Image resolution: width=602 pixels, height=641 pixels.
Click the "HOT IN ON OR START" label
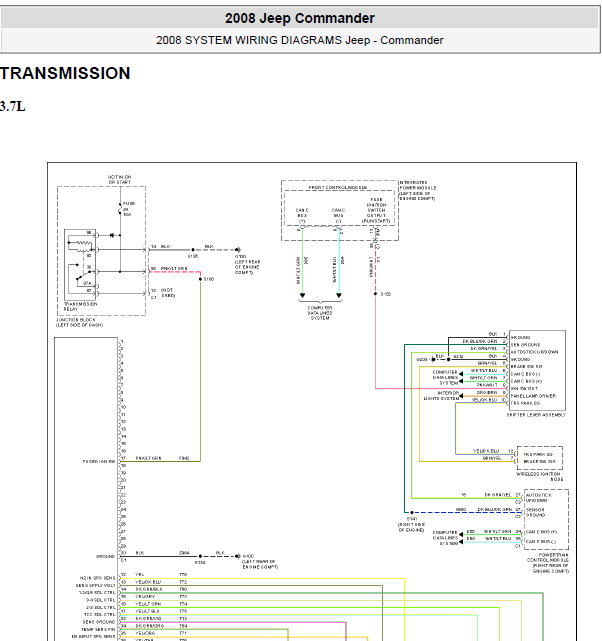tap(119, 179)
